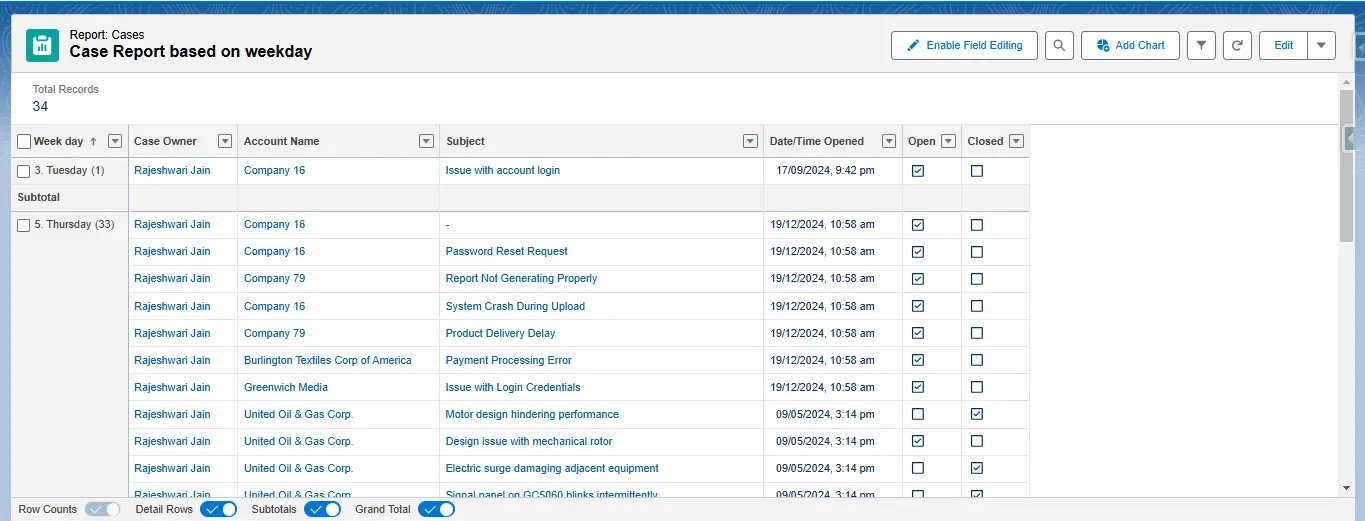Expand the Account Name column menu
This screenshot has height=521, width=1365.
(426, 142)
